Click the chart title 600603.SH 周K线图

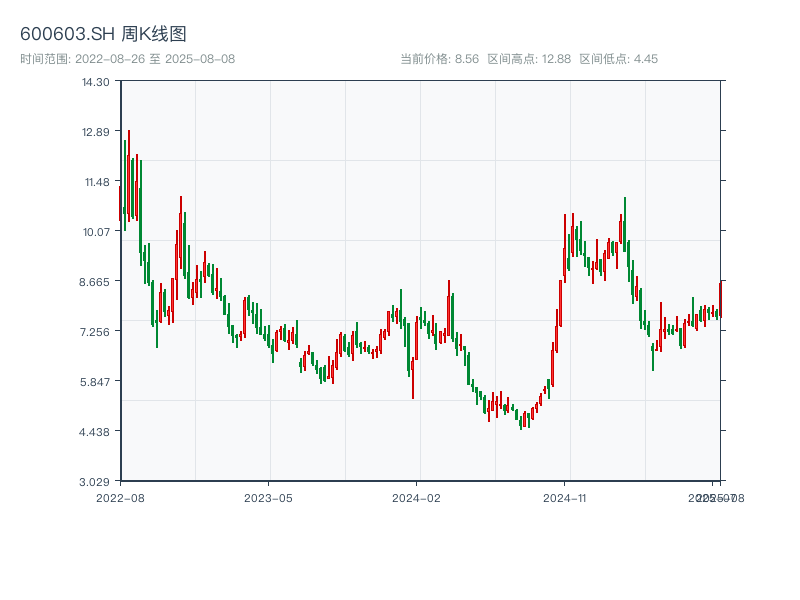103,34
